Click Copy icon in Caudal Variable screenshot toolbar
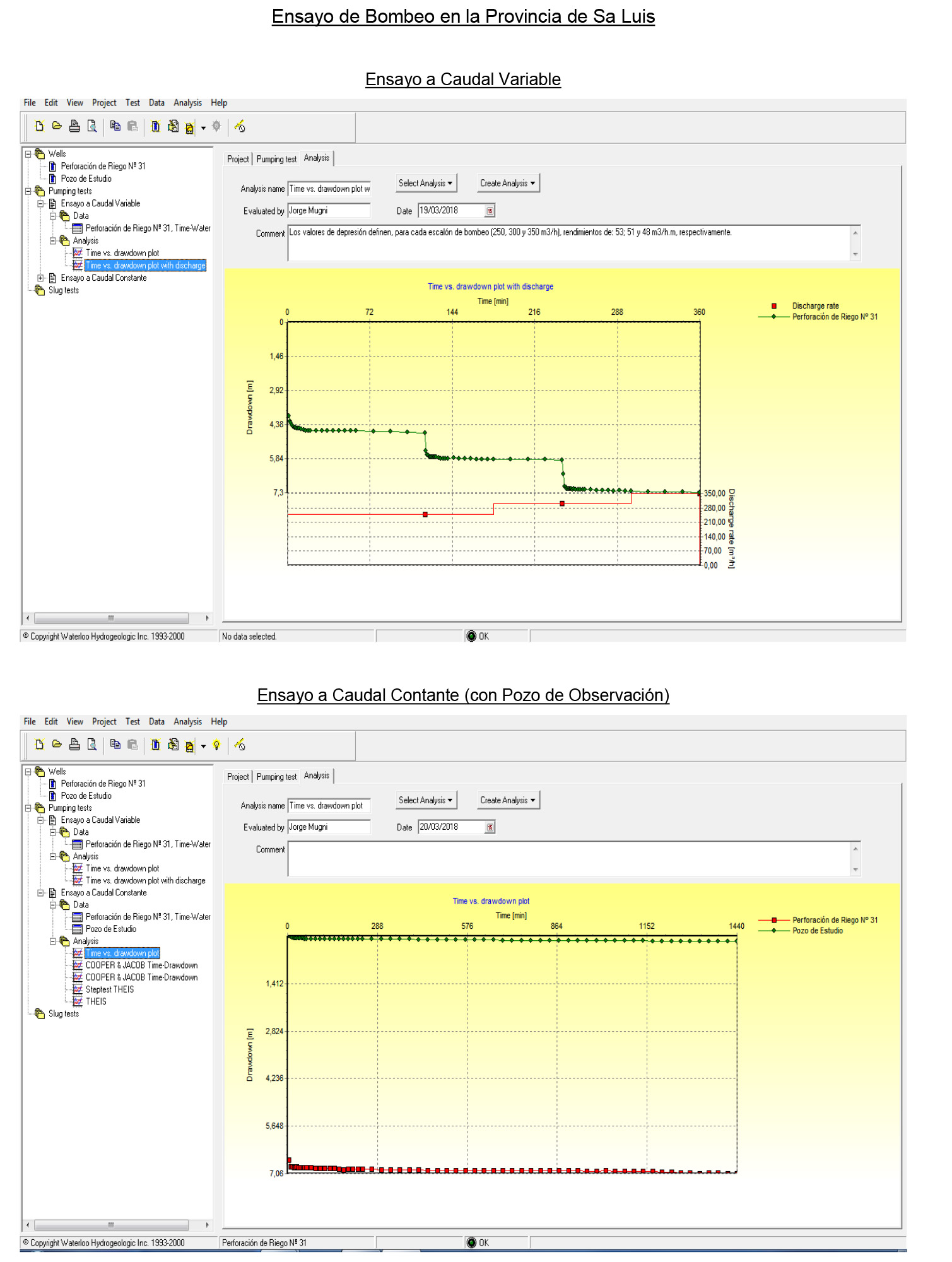This screenshot has width=952, height=1262. point(115,126)
